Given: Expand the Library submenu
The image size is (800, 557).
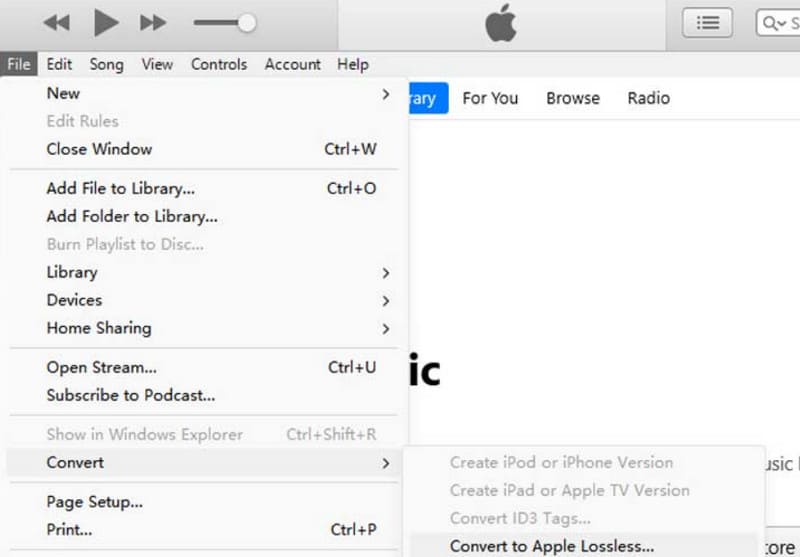Looking at the screenshot, I should point(204,272).
